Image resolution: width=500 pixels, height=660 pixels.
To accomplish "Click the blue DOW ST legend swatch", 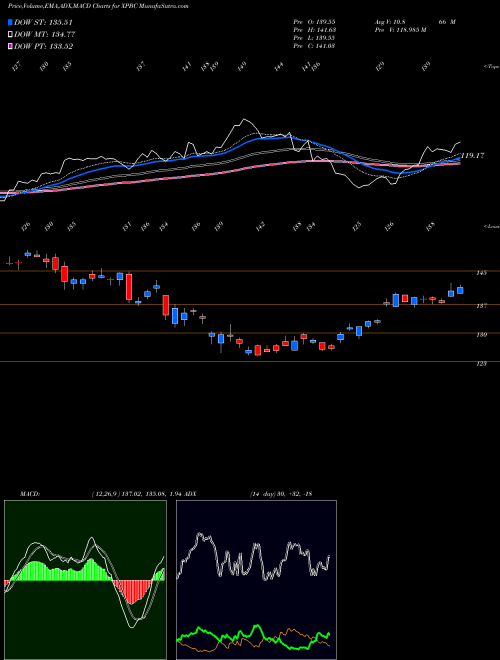I will 11,22.
